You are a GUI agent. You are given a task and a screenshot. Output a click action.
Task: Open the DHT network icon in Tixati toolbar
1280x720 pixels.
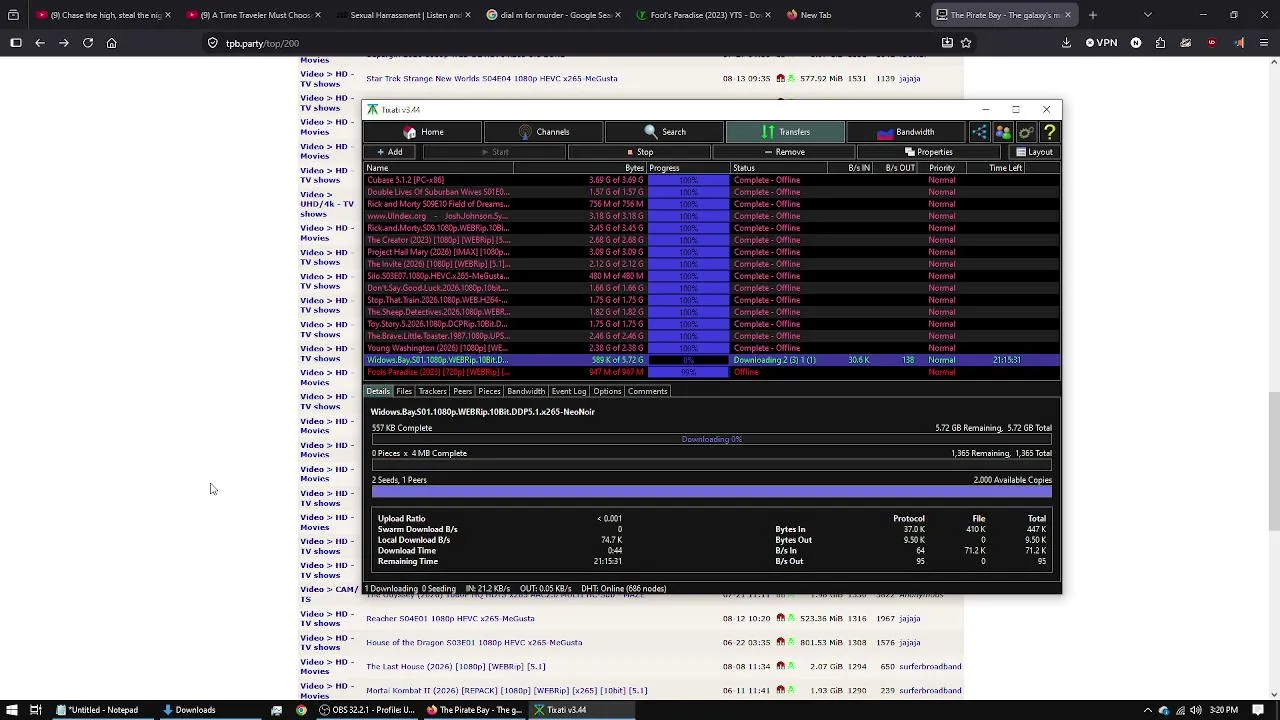(979, 132)
